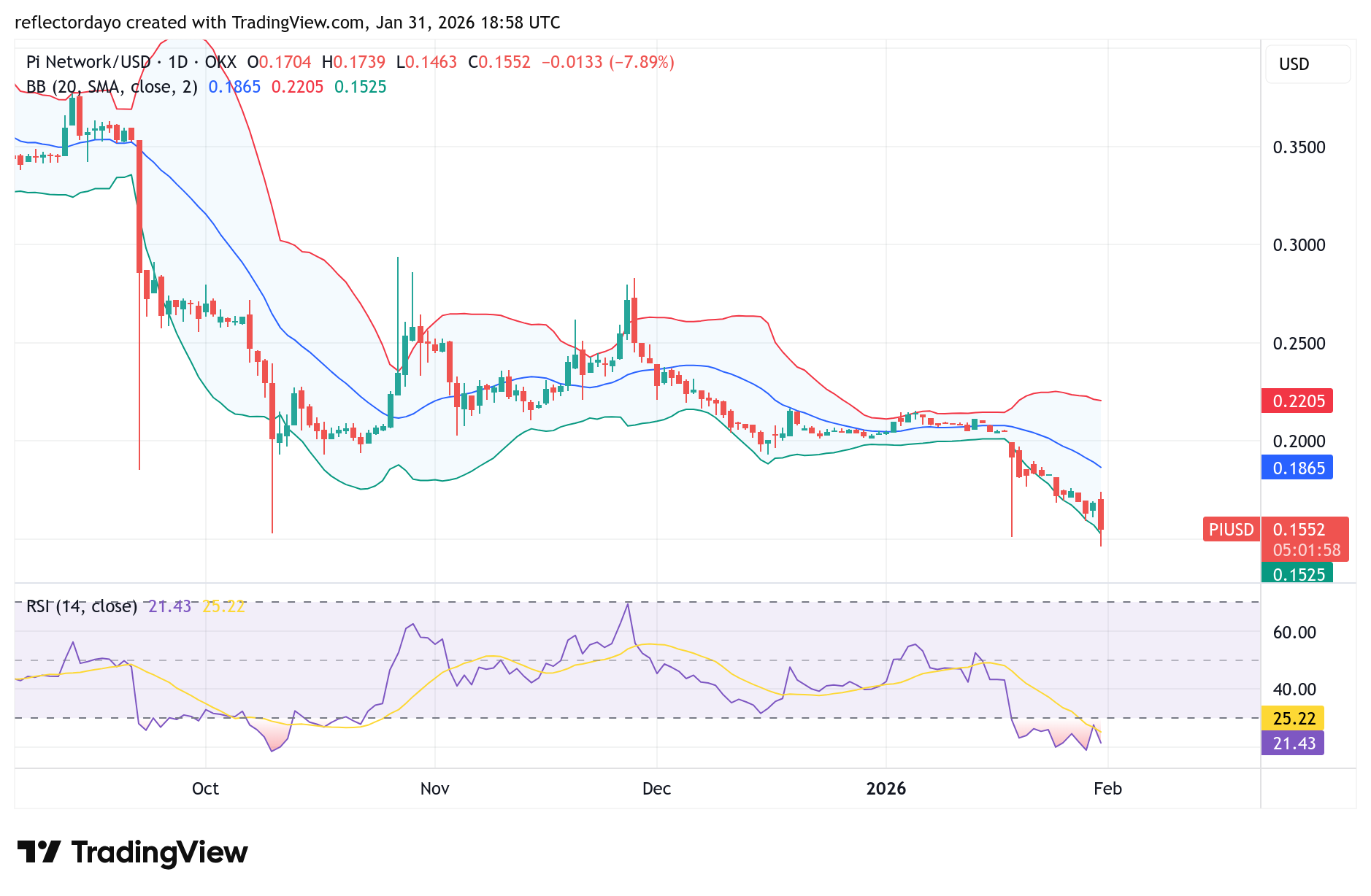Click the Nov label on time axis

434,789
